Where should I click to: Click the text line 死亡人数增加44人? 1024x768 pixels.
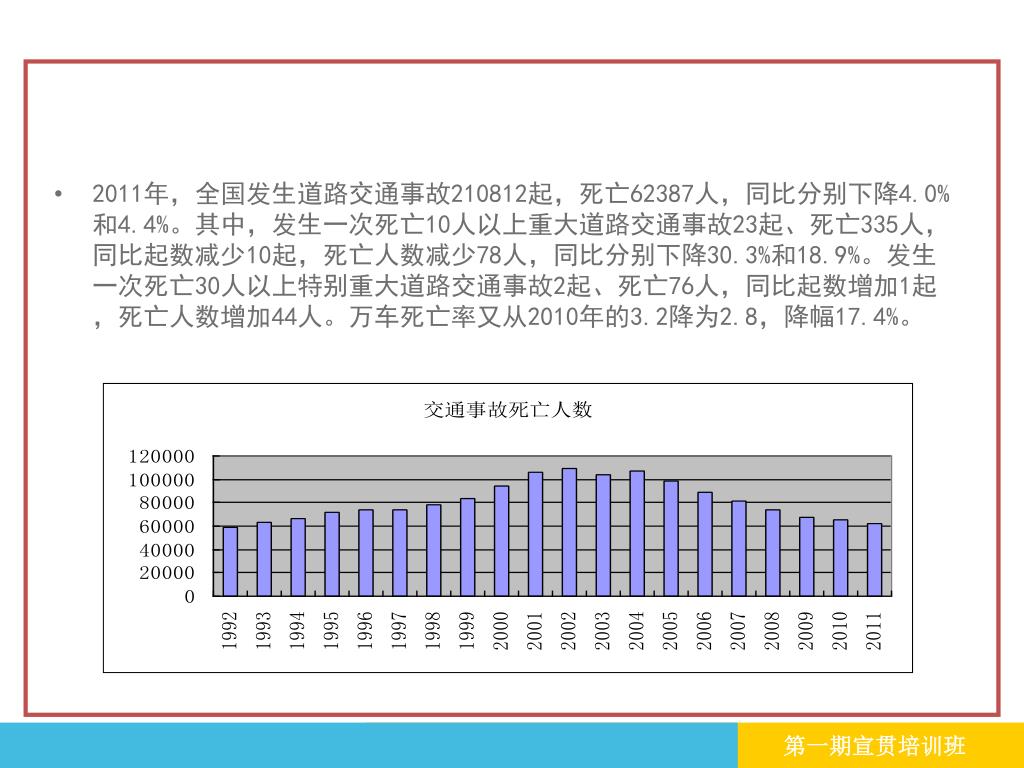pyautogui.click(x=503, y=316)
